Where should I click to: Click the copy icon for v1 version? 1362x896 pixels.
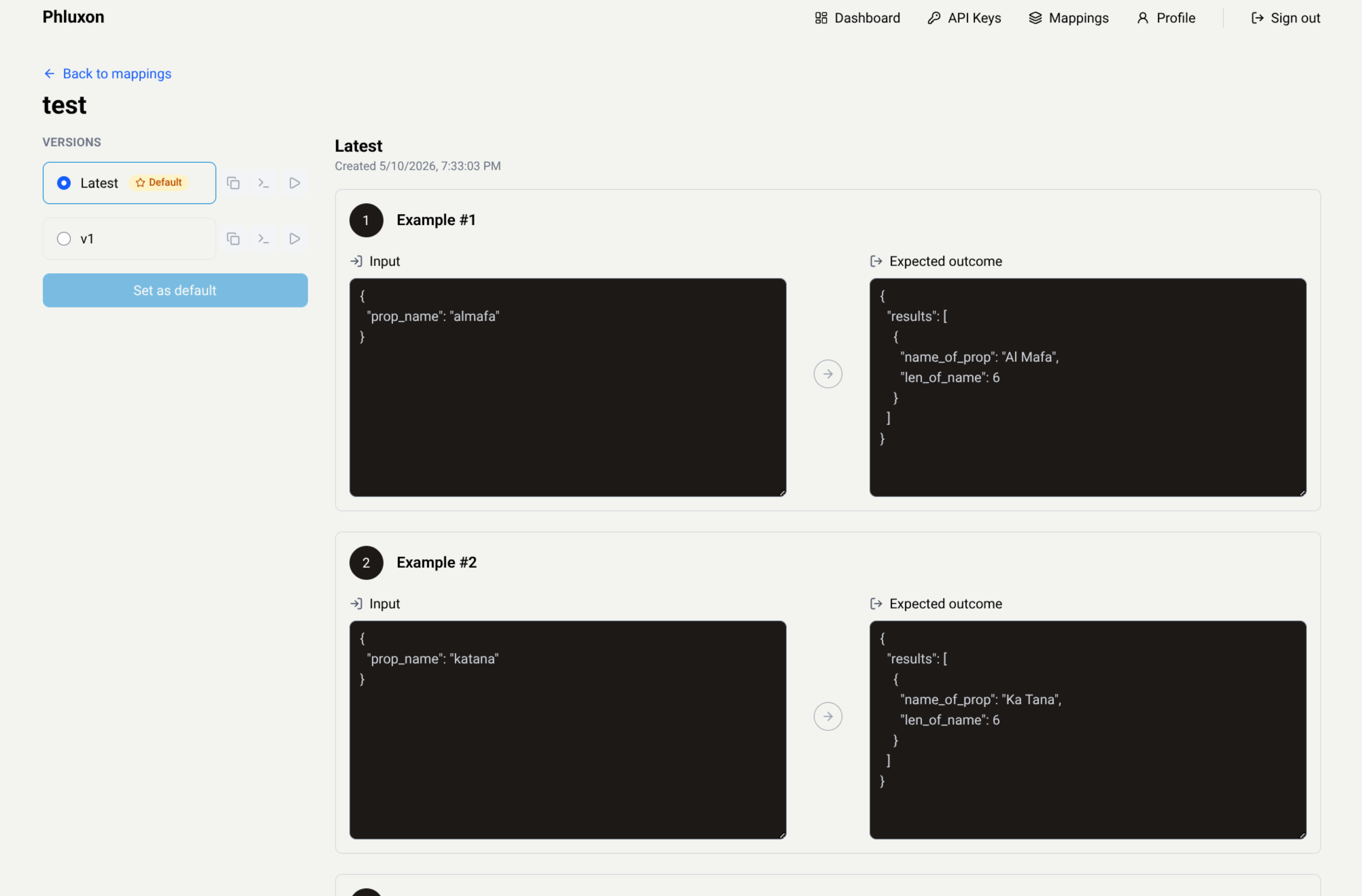click(233, 239)
